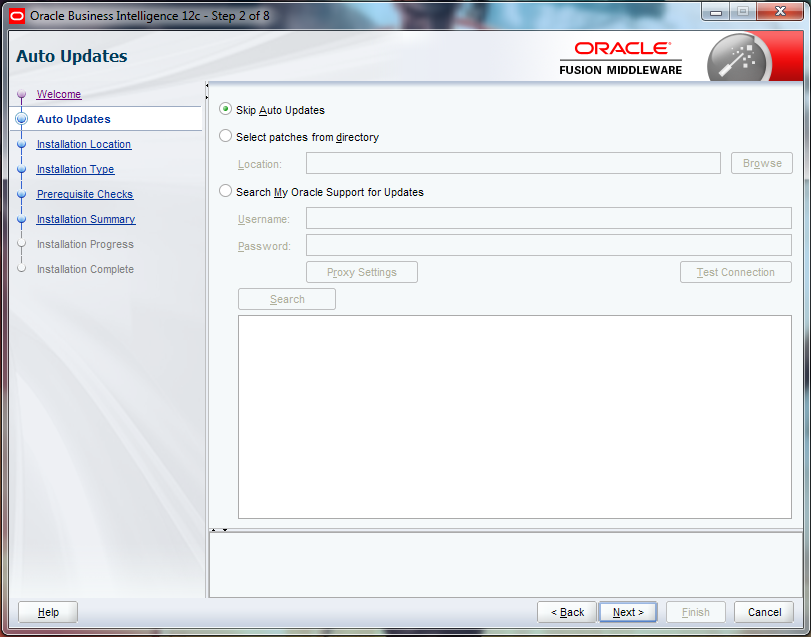Go to the Welcome step link
The width and height of the screenshot is (811, 637).
(59, 94)
